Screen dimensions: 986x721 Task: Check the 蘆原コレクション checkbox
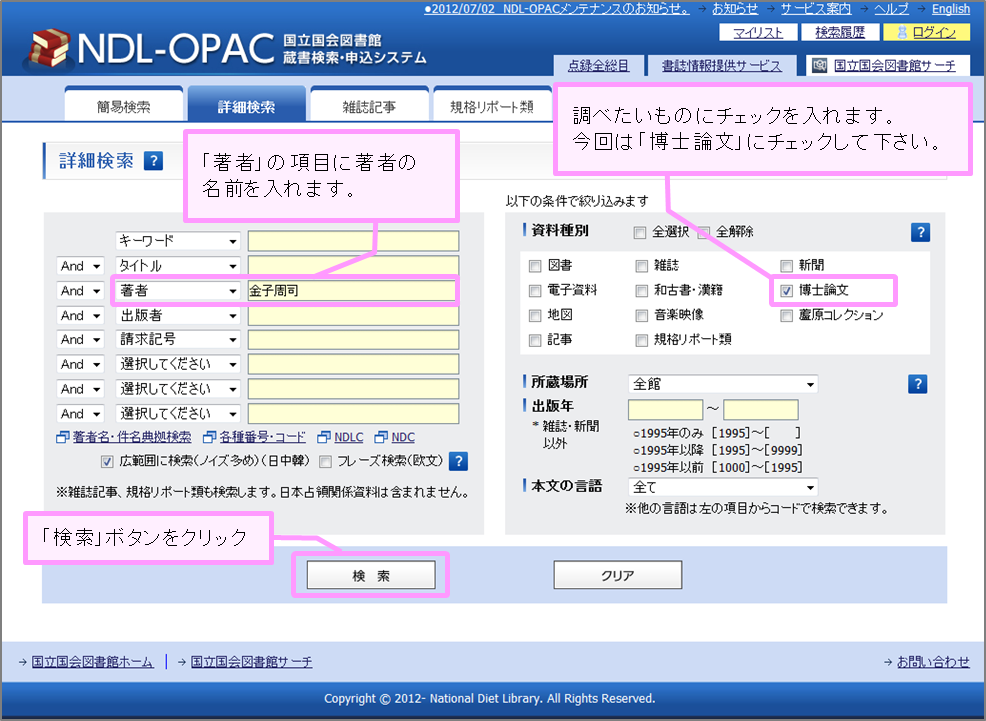[786, 315]
